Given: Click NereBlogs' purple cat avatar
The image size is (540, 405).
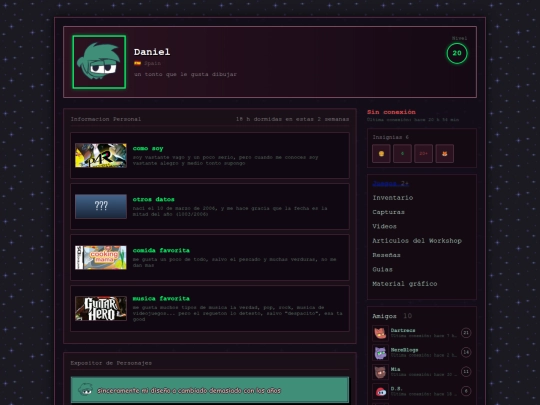Looking at the screenshot, I should (380, 352).
